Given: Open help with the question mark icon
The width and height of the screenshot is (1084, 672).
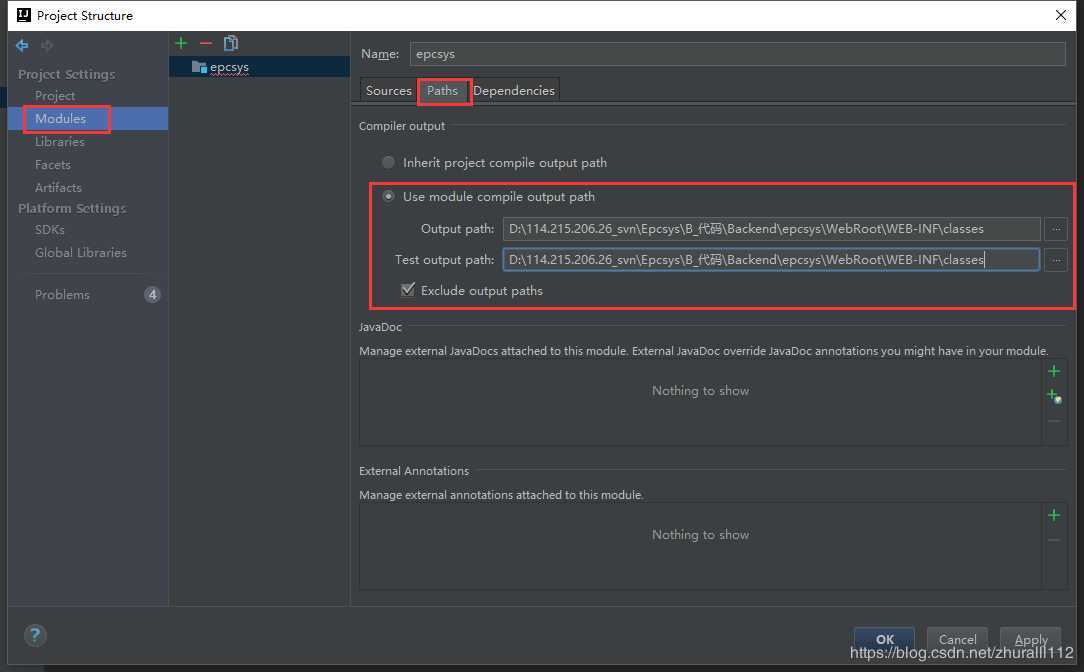Looking at the screenshot, I should point(35,635).
